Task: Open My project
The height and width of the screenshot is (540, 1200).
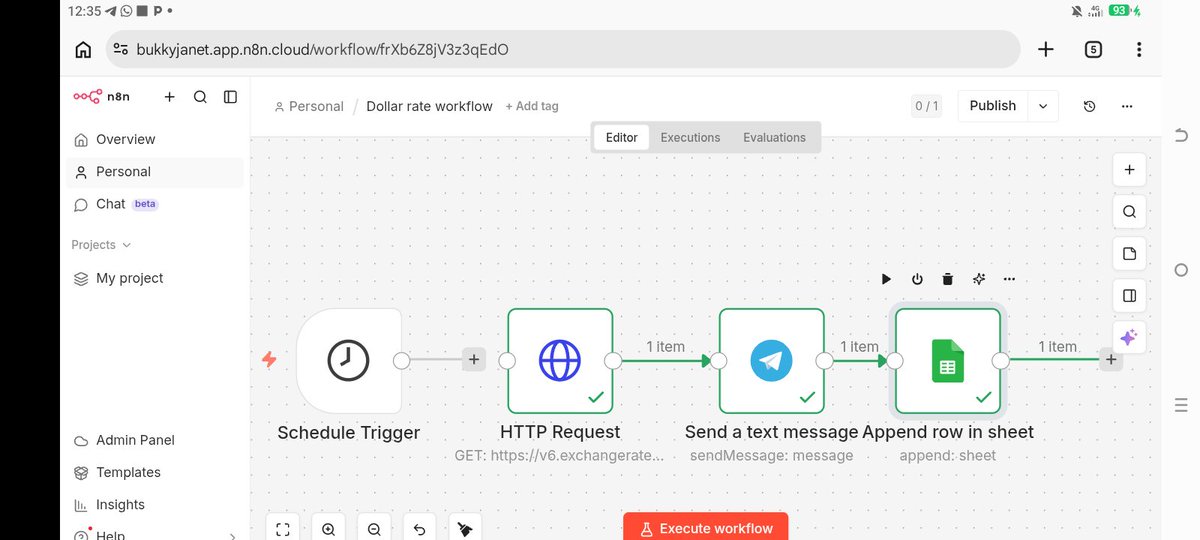Action: (154, 278)
